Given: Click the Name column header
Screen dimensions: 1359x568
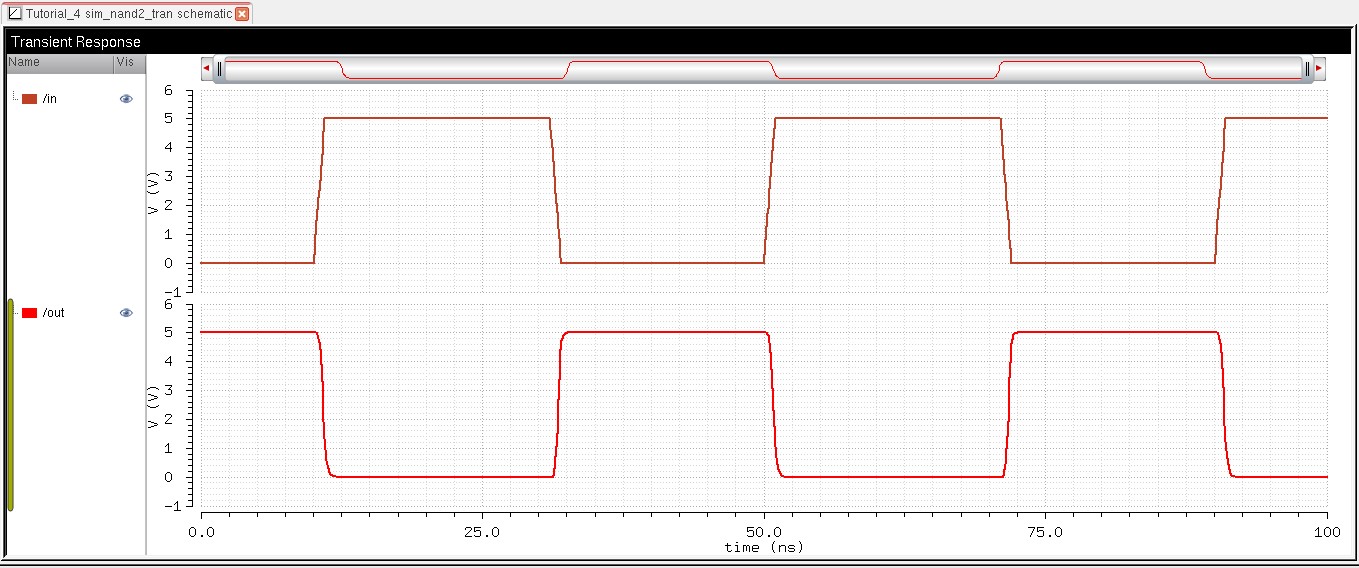Looking at the screenshot, I should (24, 62).
